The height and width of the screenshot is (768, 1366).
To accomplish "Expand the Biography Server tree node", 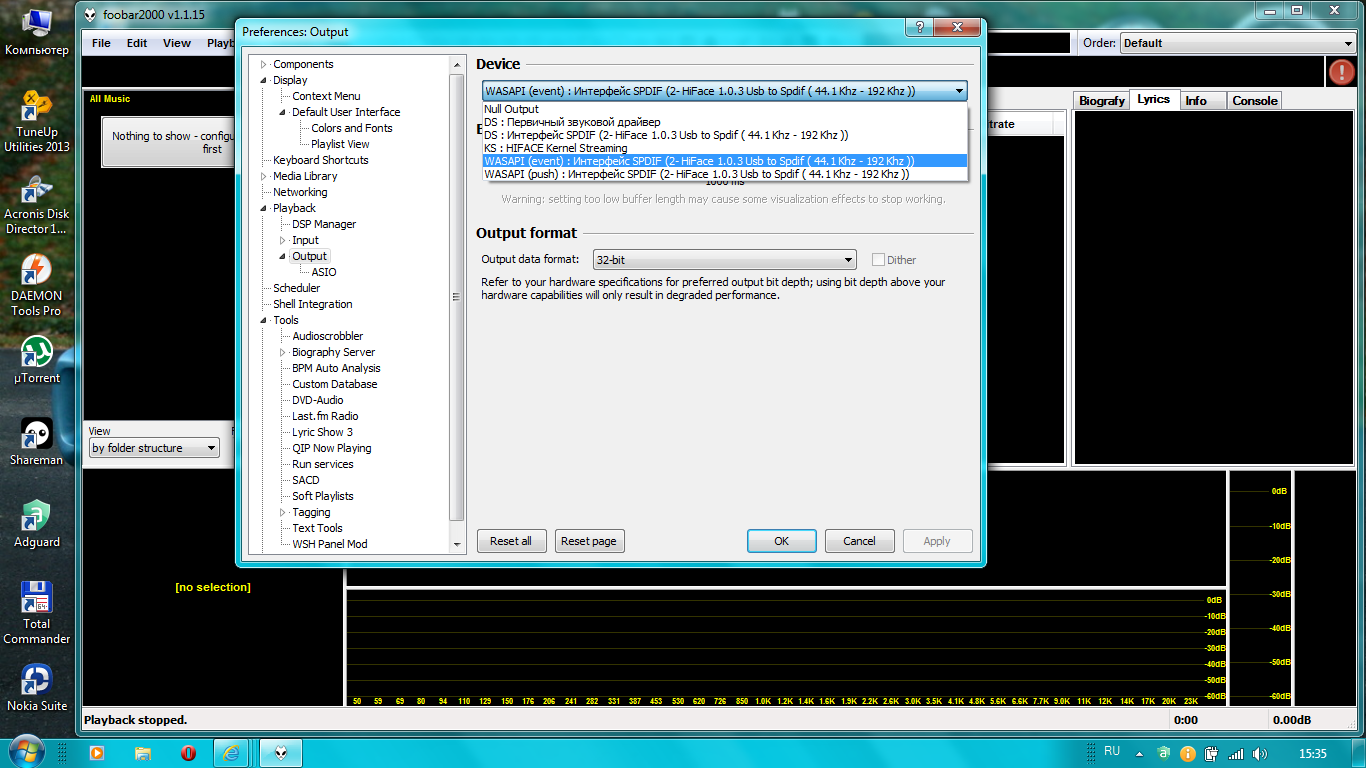I will point(283,352).
